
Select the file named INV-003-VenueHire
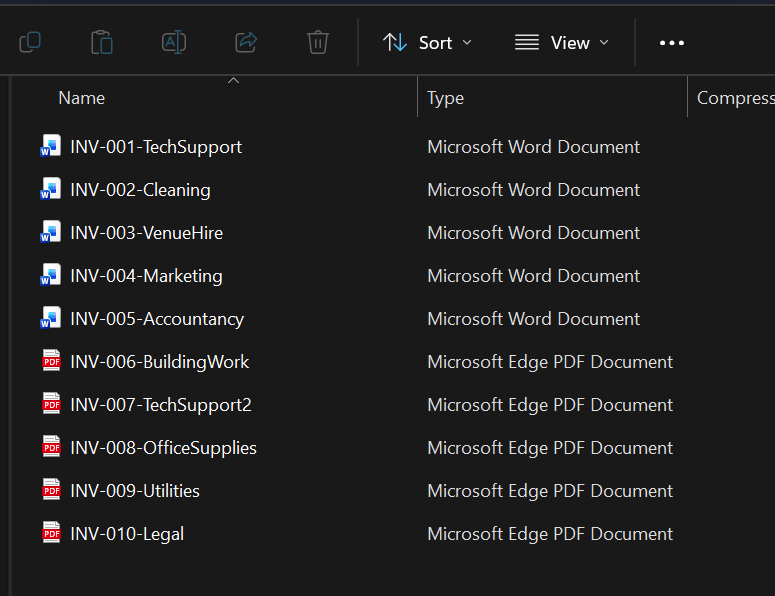point(147,233)
